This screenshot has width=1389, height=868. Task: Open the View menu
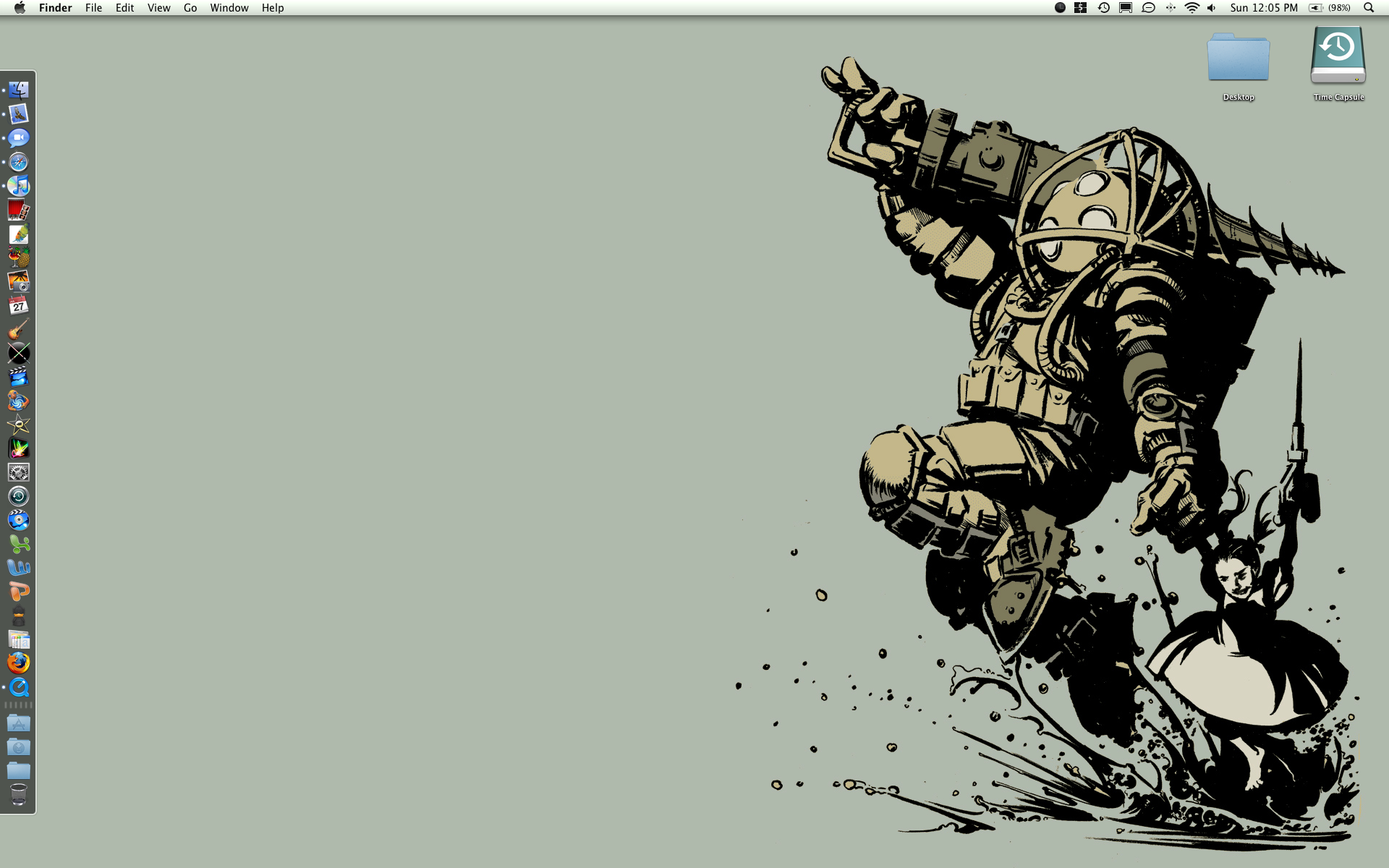tap(158, 8)
